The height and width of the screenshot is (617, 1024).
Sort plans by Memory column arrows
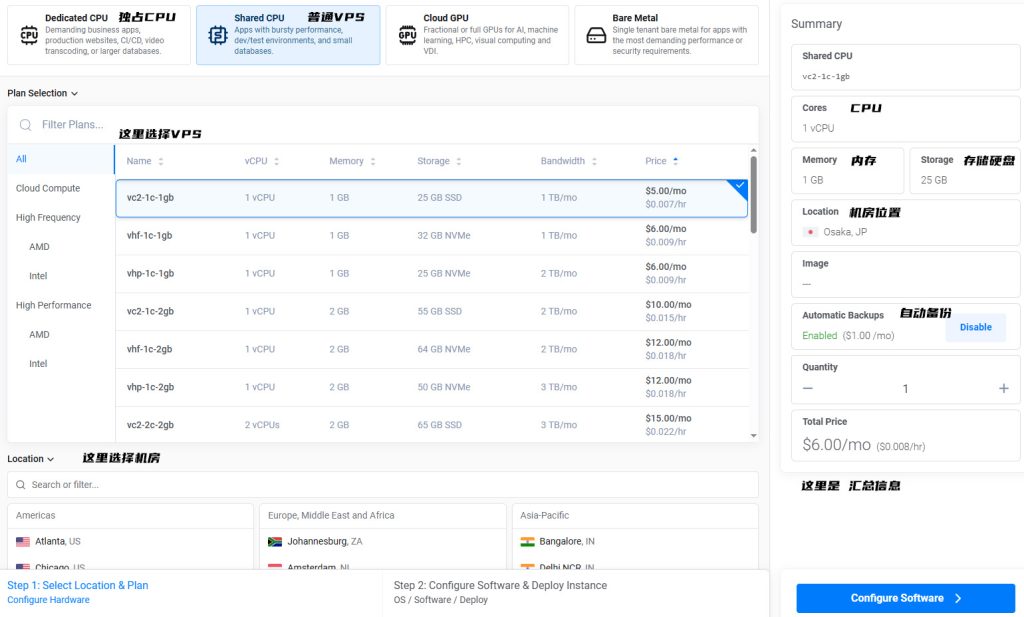click(x=373, y=161)
